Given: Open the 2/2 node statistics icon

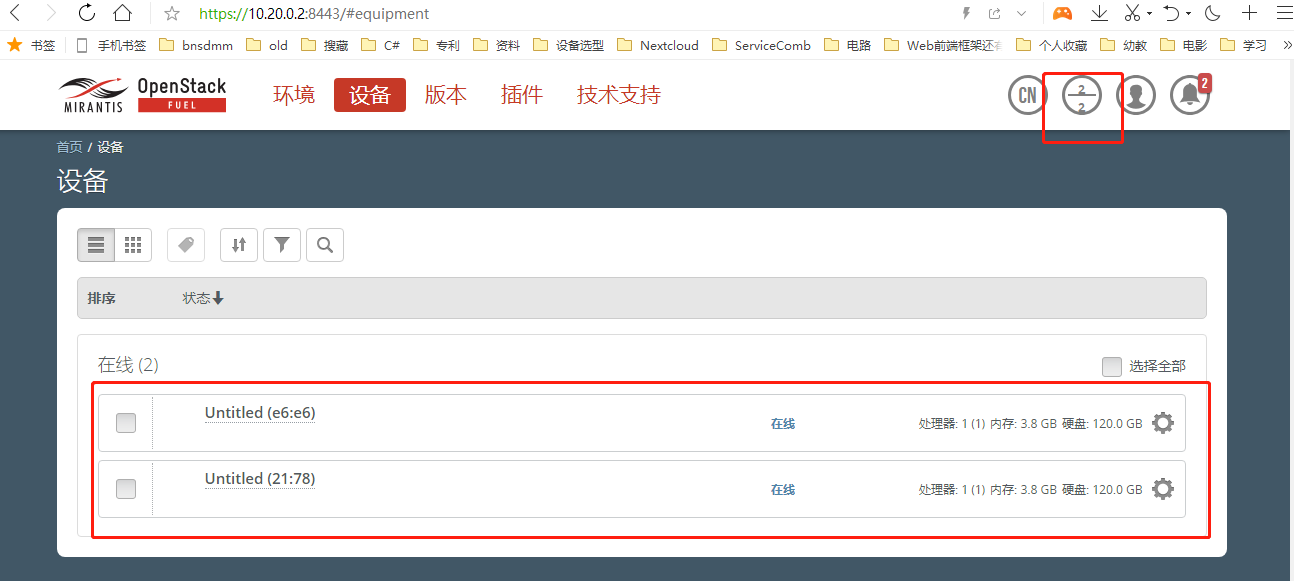Looking at the screenshot, I should click(1082, 95).
